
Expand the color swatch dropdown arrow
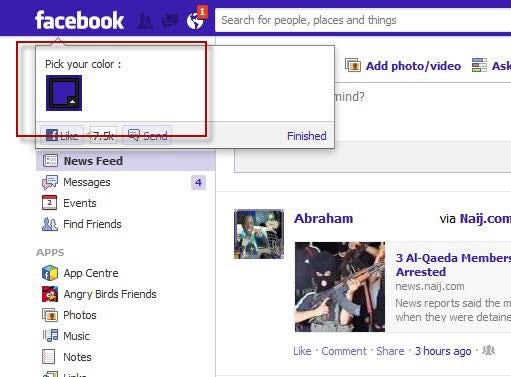pyautogui.click(x=72, y=101)
